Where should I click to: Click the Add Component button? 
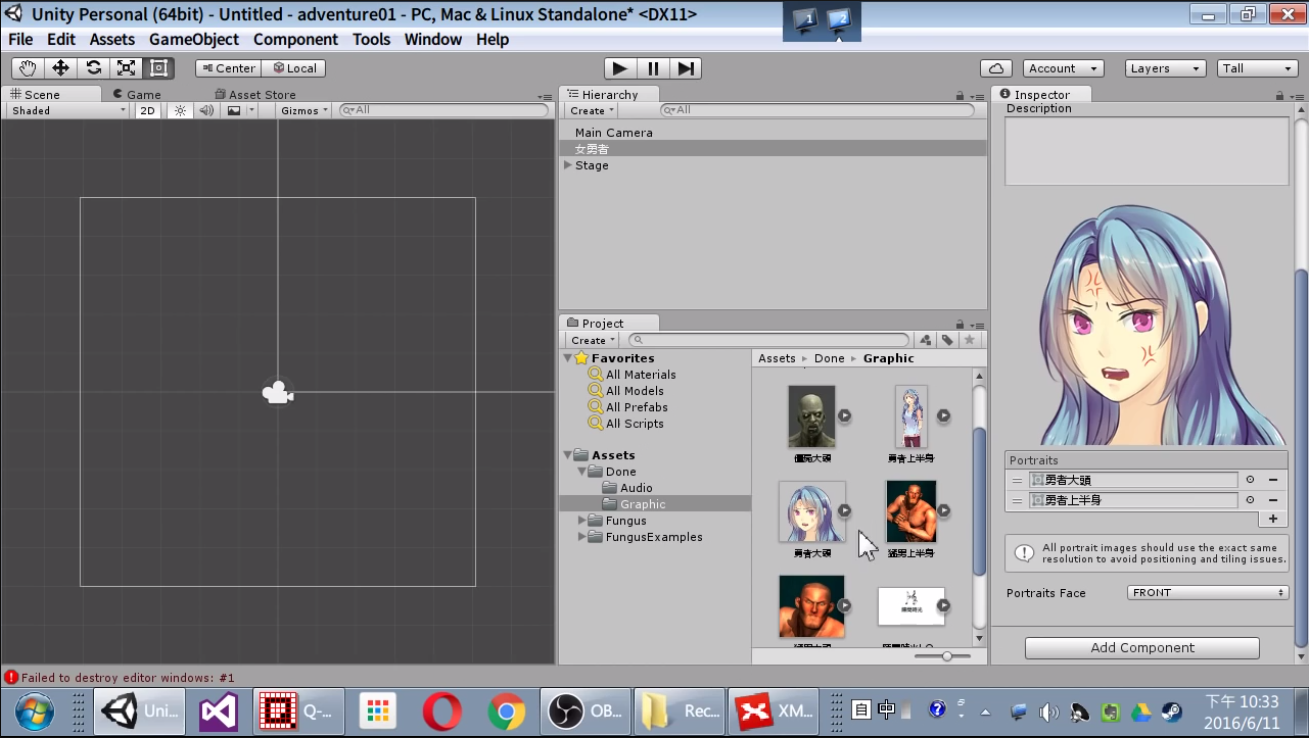click(x=1142, y=648)
